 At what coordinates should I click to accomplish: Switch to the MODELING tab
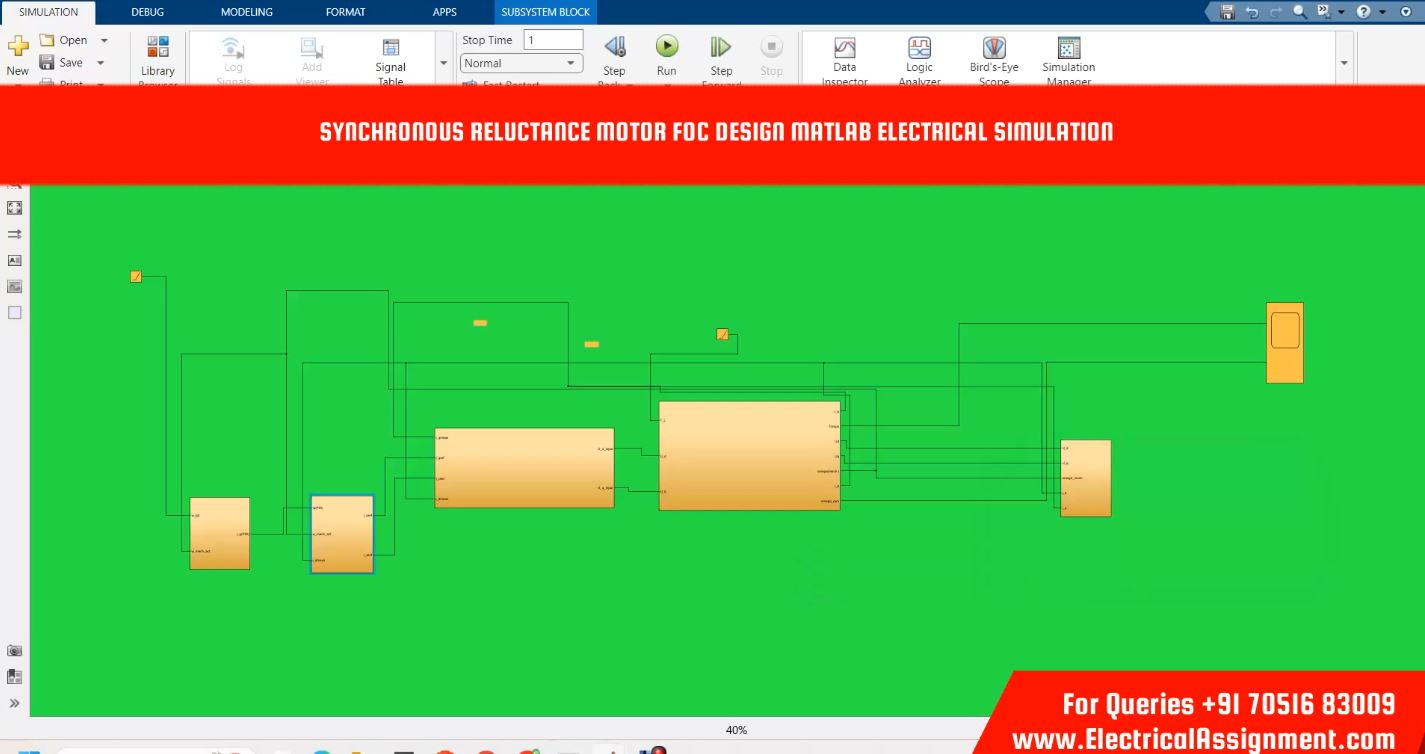click(246, 12)
